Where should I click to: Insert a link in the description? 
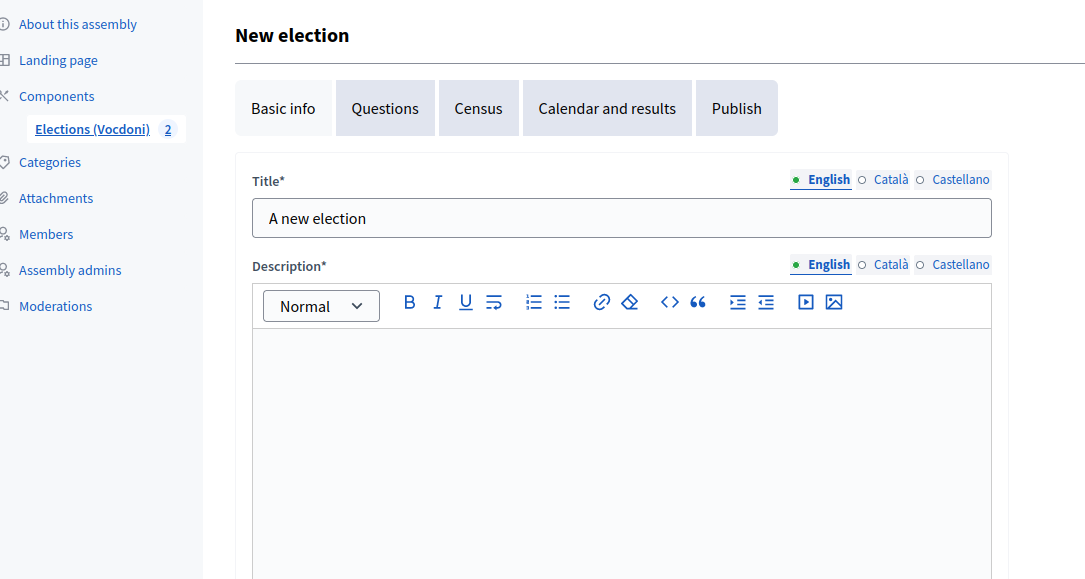tap(601, 302)
